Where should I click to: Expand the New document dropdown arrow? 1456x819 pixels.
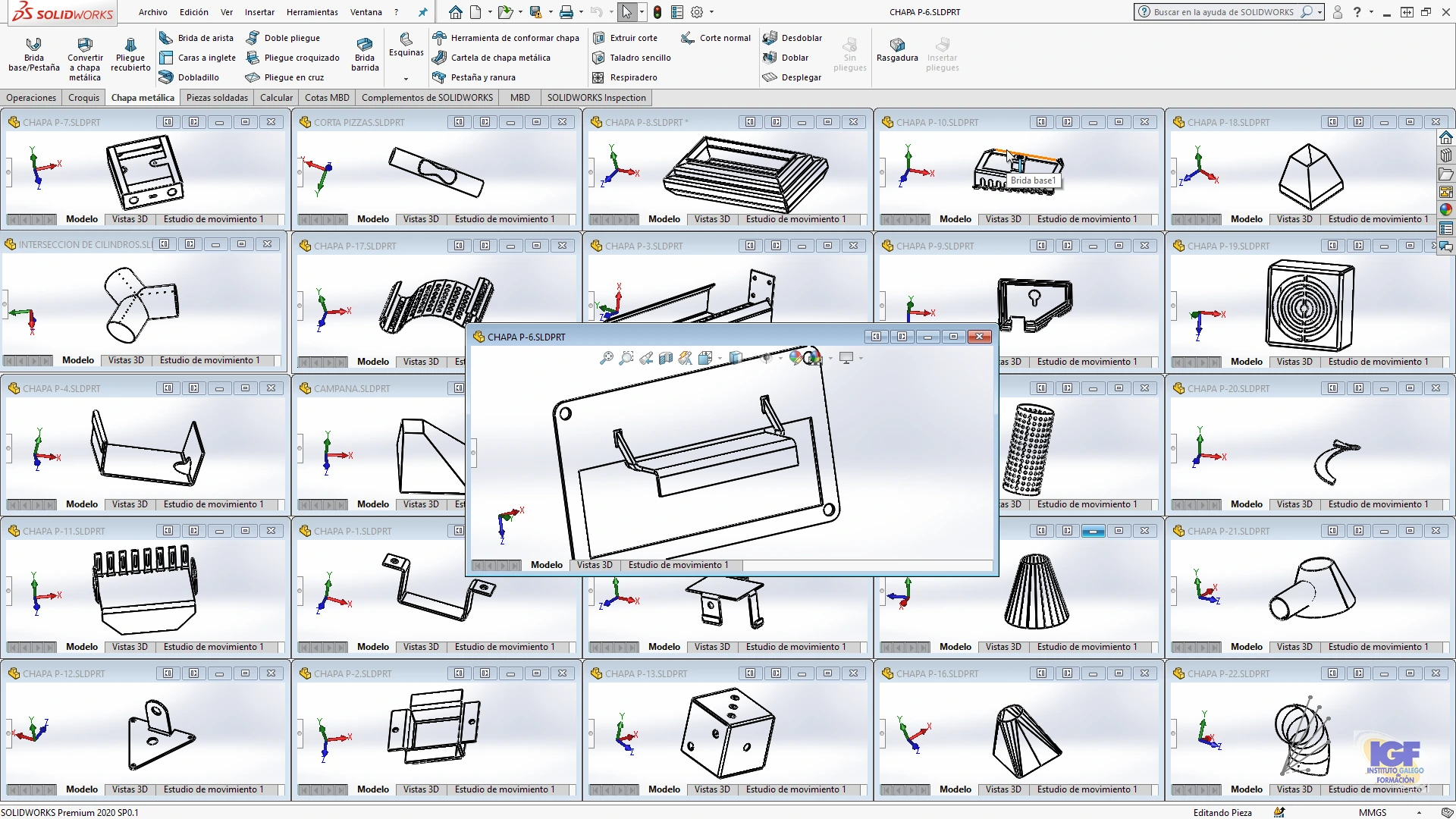coord(490,12)
